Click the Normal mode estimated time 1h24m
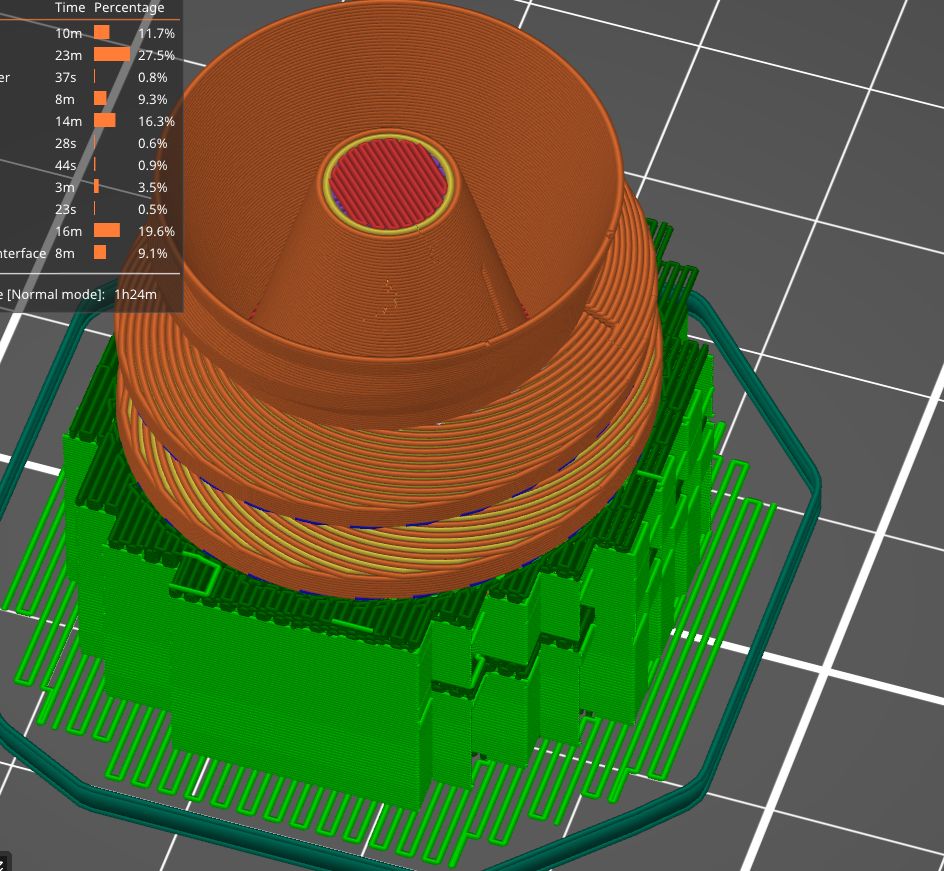The width and height of the screenshot is (944, 871). coord(135,294)
